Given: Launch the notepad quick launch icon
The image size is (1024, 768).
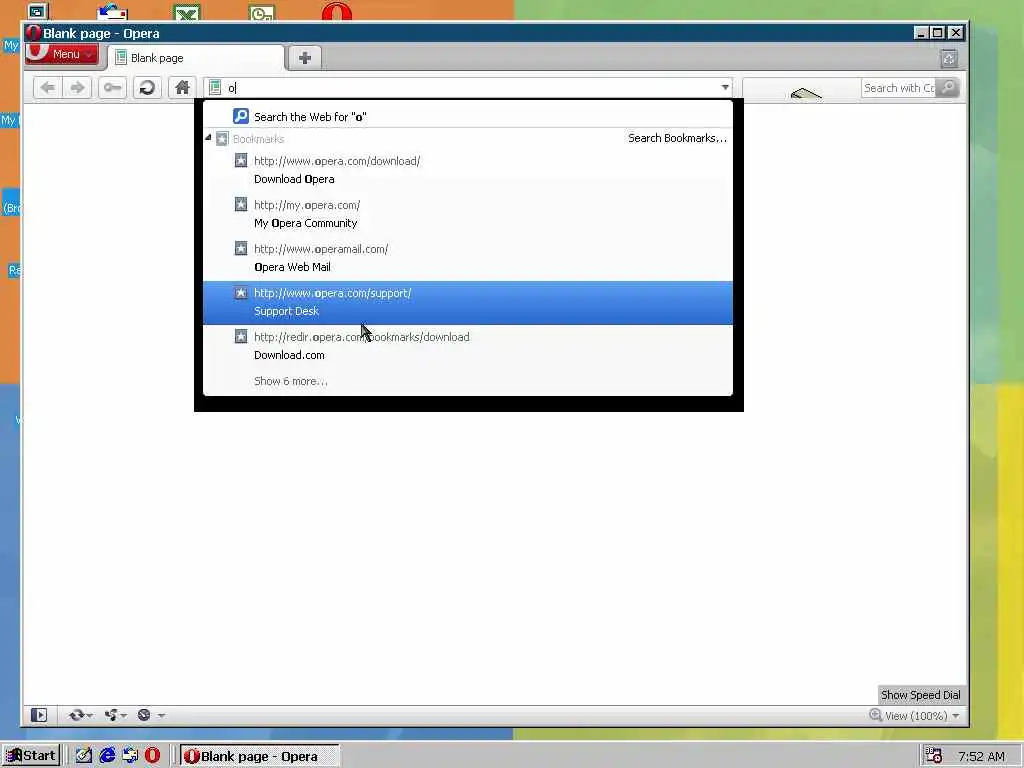Looking at the screenshot, I should (84, 756).
